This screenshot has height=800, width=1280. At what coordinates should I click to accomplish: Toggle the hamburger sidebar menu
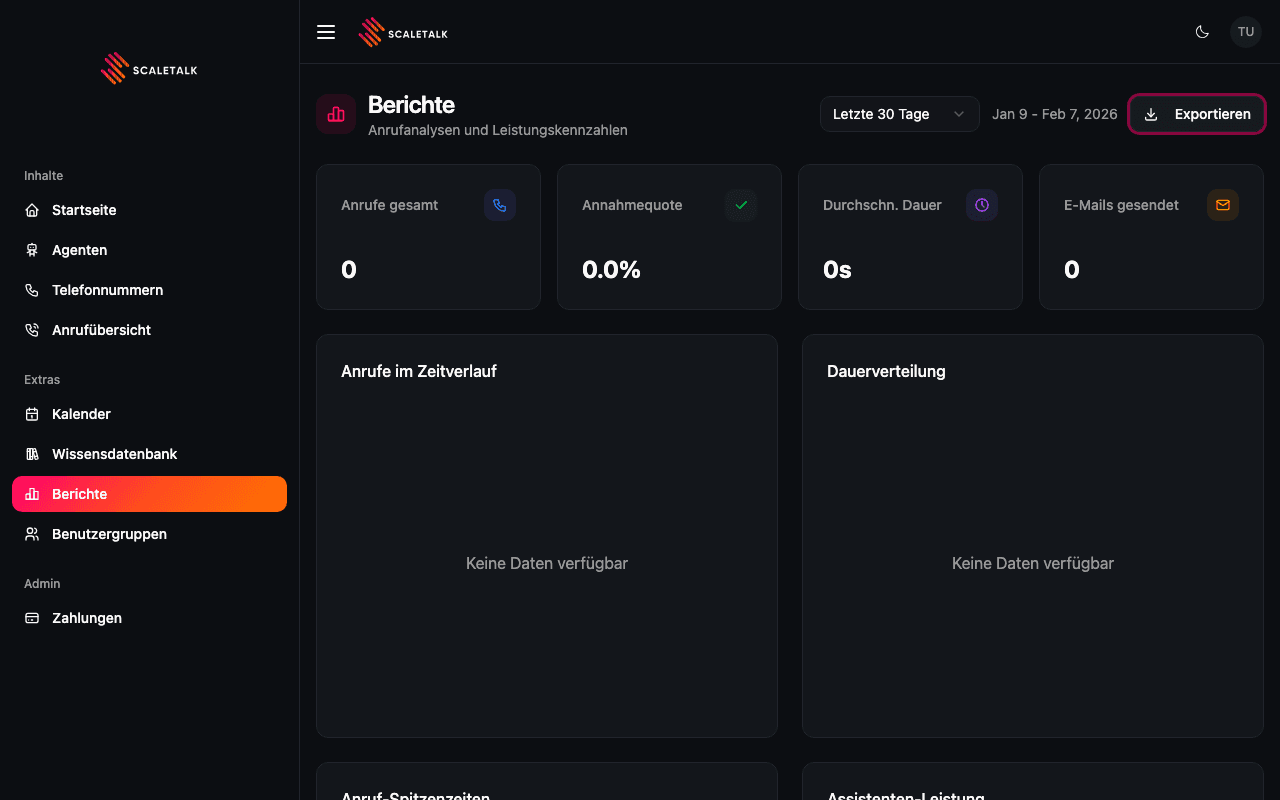(326, 32)
